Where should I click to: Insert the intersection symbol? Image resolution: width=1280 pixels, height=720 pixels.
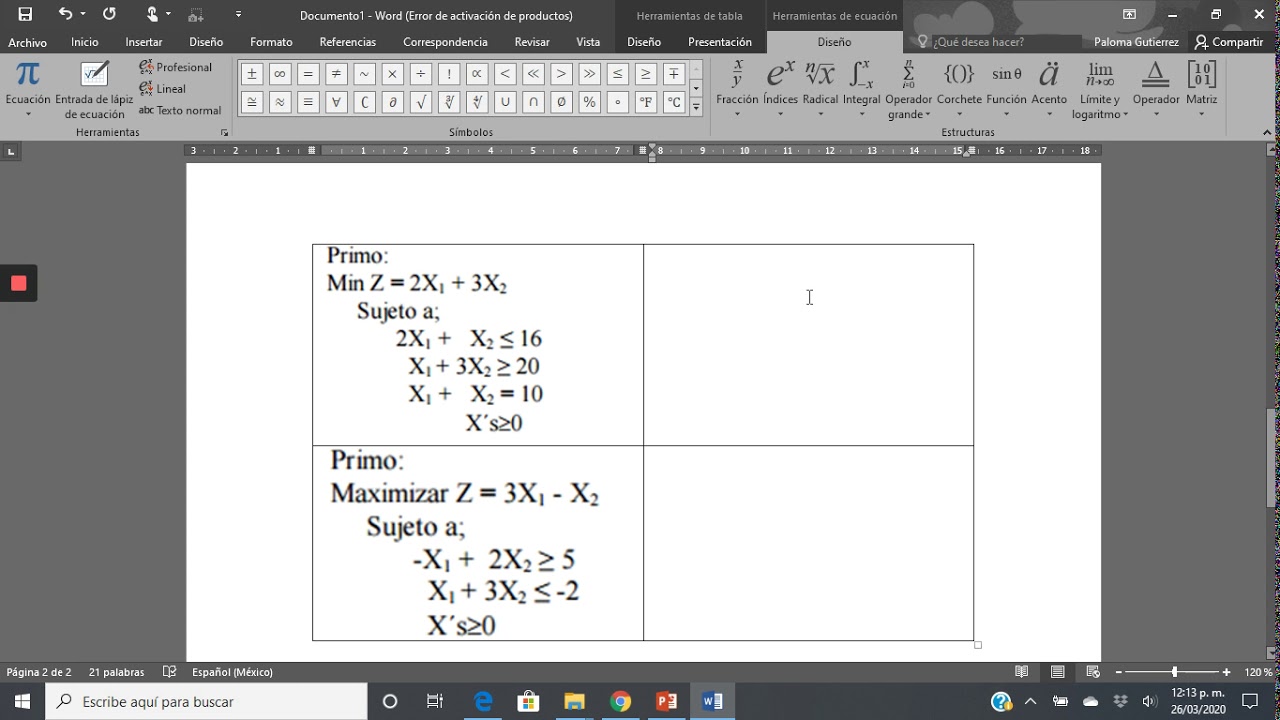pos(533,102)
